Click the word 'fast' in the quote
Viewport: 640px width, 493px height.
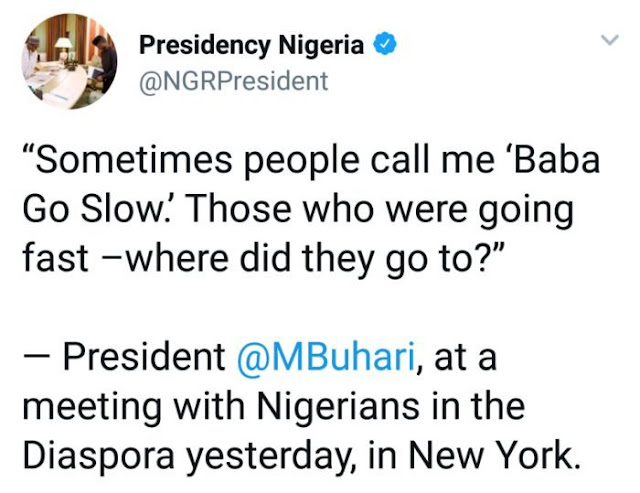(x=49, y=260)
